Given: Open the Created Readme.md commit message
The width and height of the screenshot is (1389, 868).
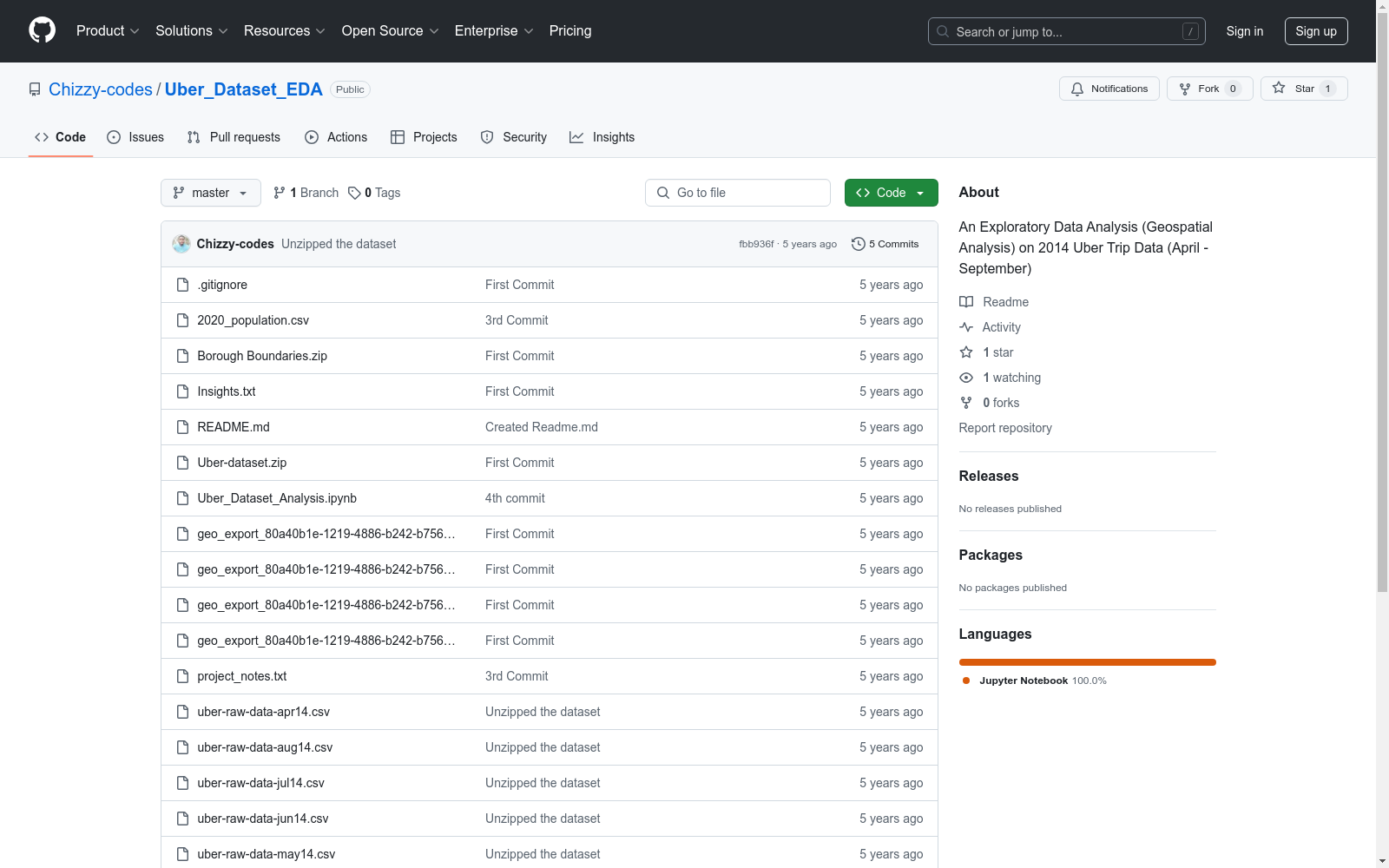Looking at the screenshot, I should pyautogui.click(x=542, y=427).
